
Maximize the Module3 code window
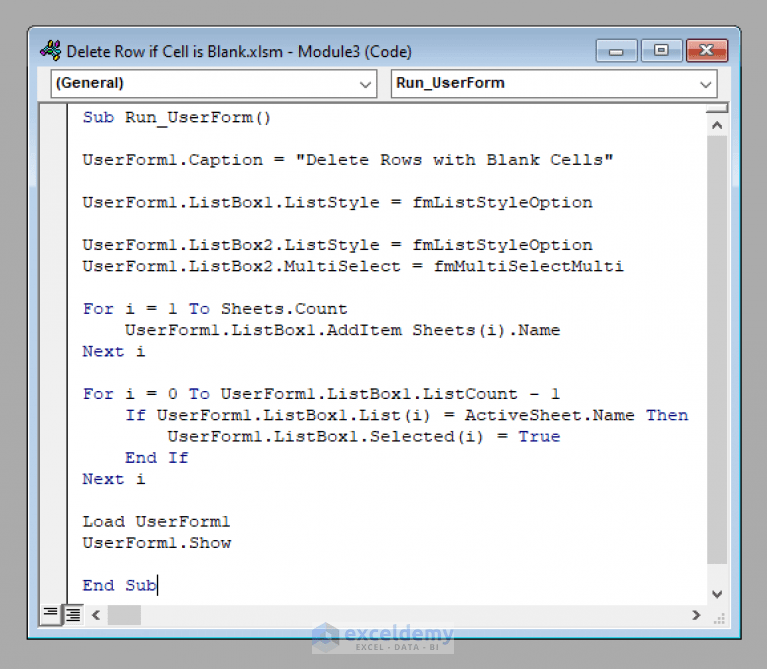(x=661, y=50)
